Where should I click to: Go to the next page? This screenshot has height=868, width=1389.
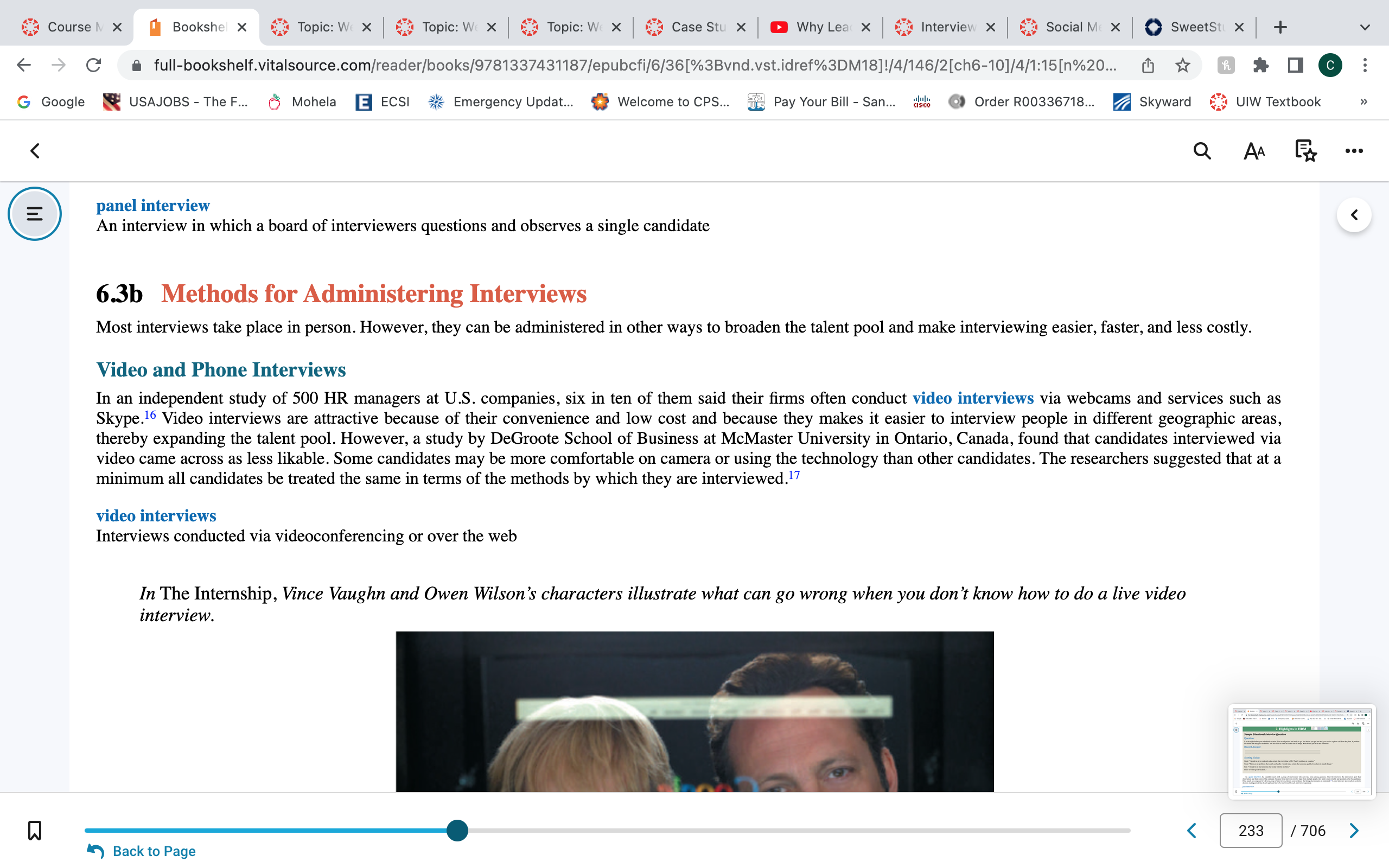(1354, 830)
